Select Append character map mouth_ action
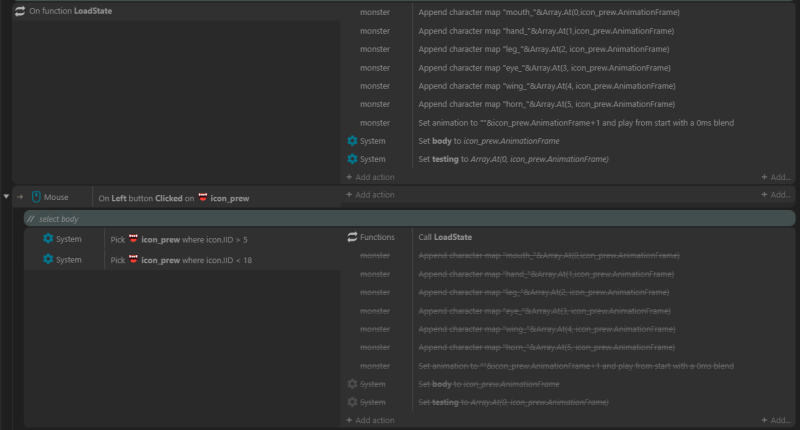The image size is (800, 430). [549, 12]
